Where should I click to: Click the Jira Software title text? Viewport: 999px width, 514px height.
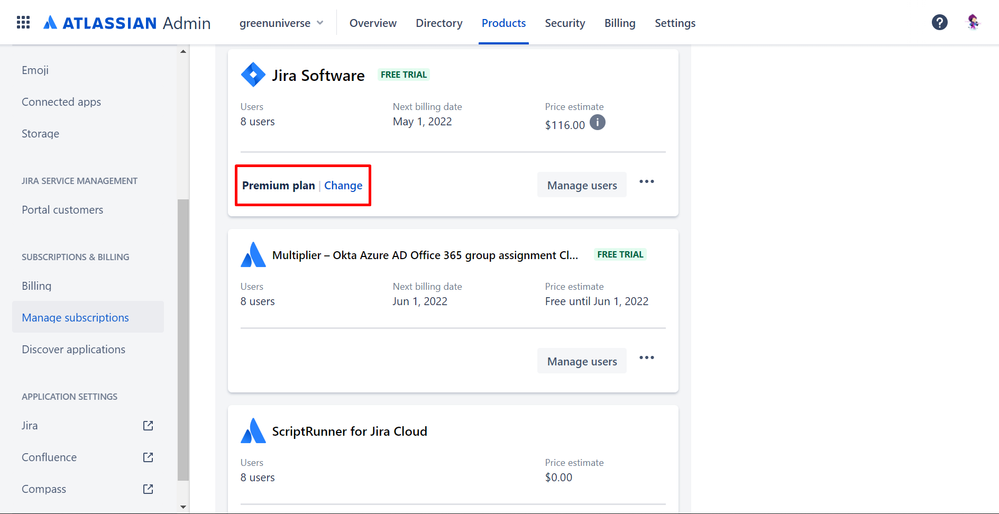click(x=318, y=76)
